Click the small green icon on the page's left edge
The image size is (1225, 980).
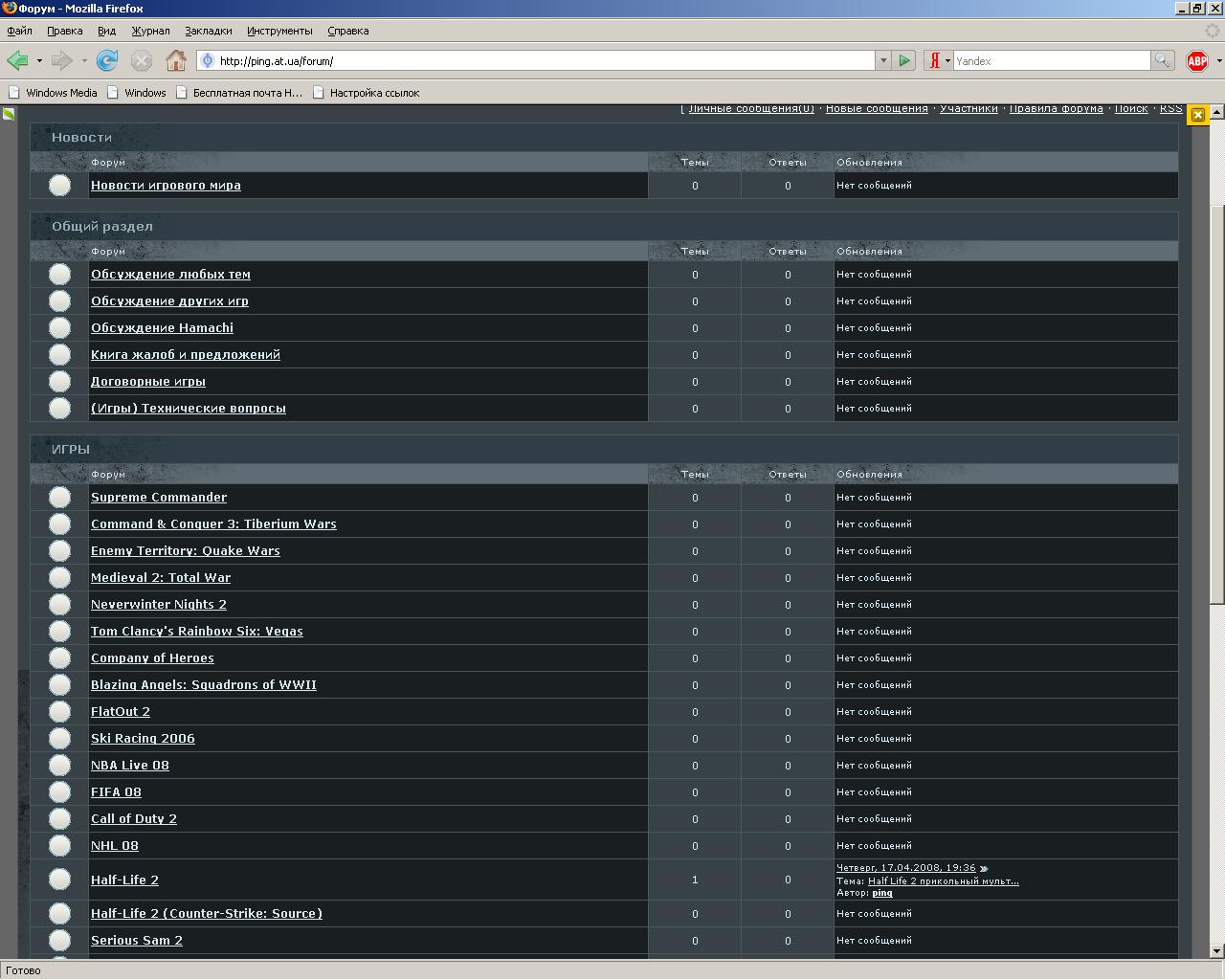pyautogui.click(x=9, y=114)
